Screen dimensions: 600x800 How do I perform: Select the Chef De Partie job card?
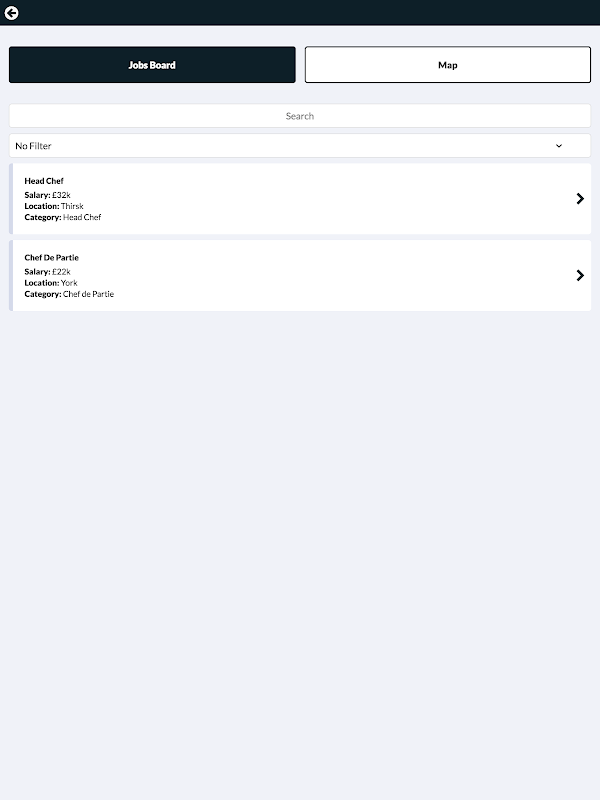click(x=300, y=276)
